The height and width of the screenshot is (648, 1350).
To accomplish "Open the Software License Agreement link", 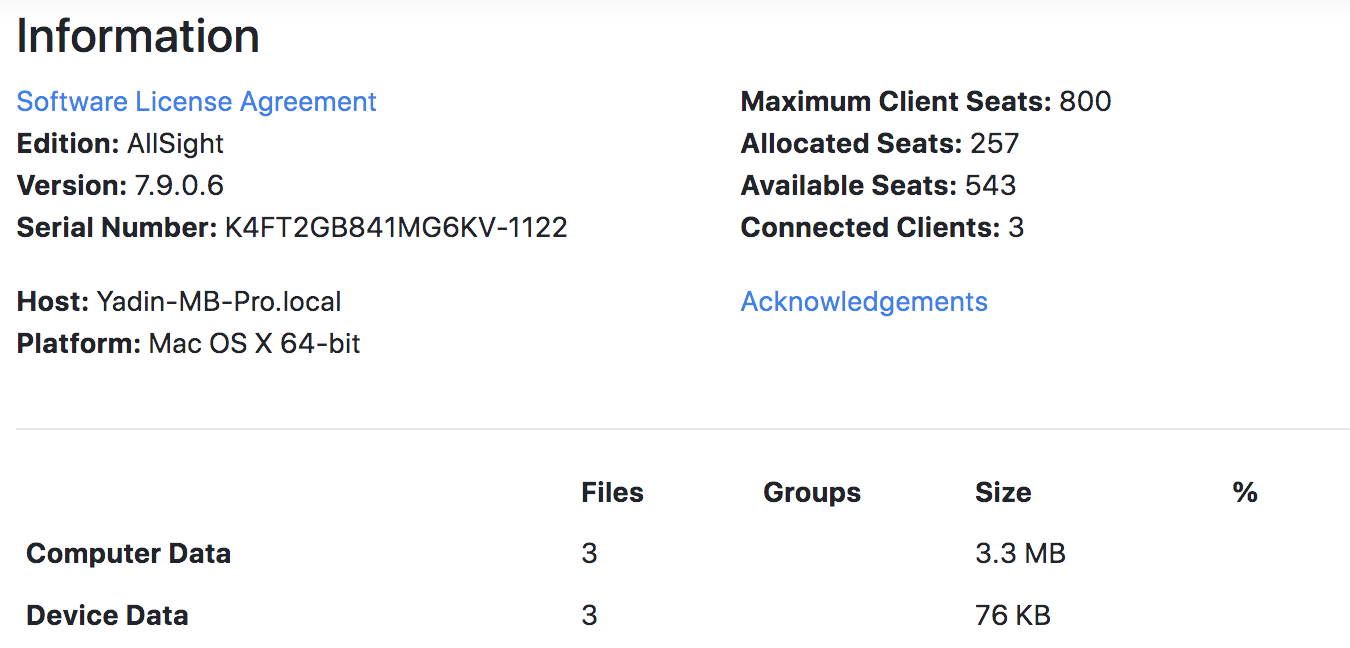I will click(196, 102).
